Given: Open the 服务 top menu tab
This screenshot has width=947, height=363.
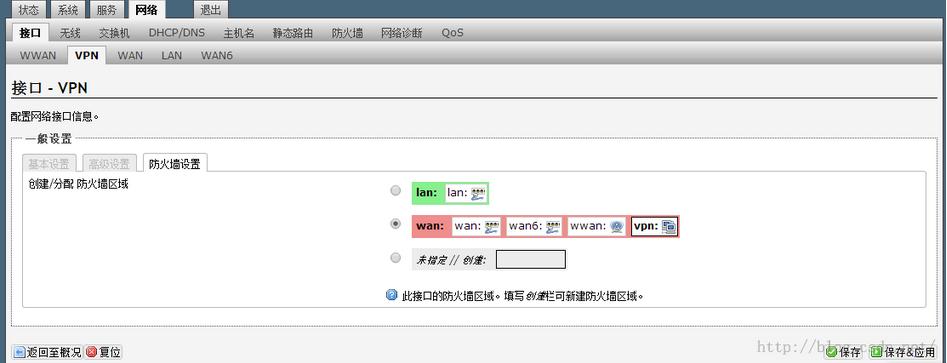Looking at the screenshot, I should 106,10.
